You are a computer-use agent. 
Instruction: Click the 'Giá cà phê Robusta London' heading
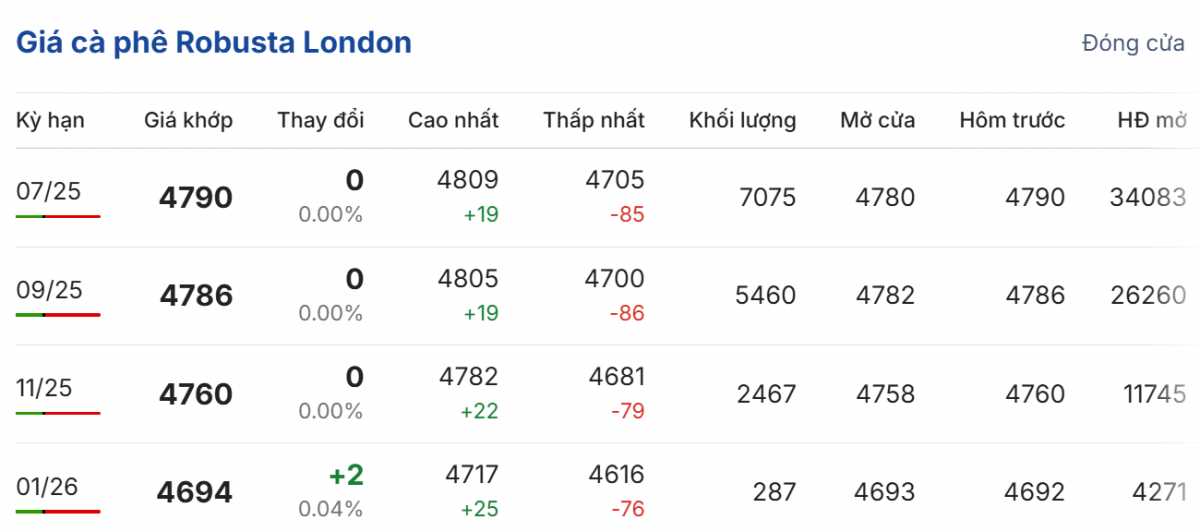(x=213, y=43)
